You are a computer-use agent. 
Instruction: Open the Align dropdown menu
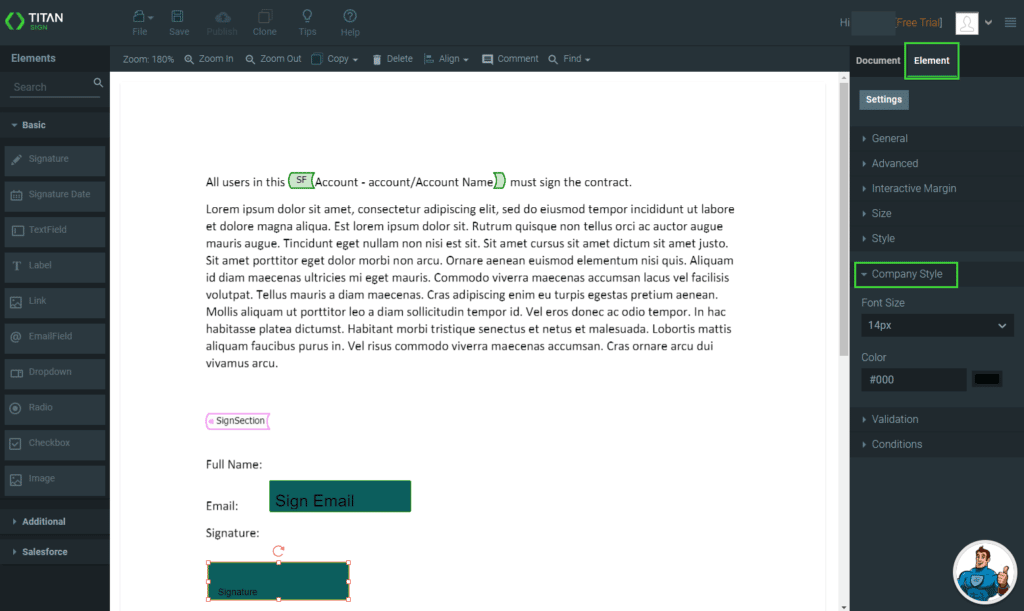coord(448,59)
